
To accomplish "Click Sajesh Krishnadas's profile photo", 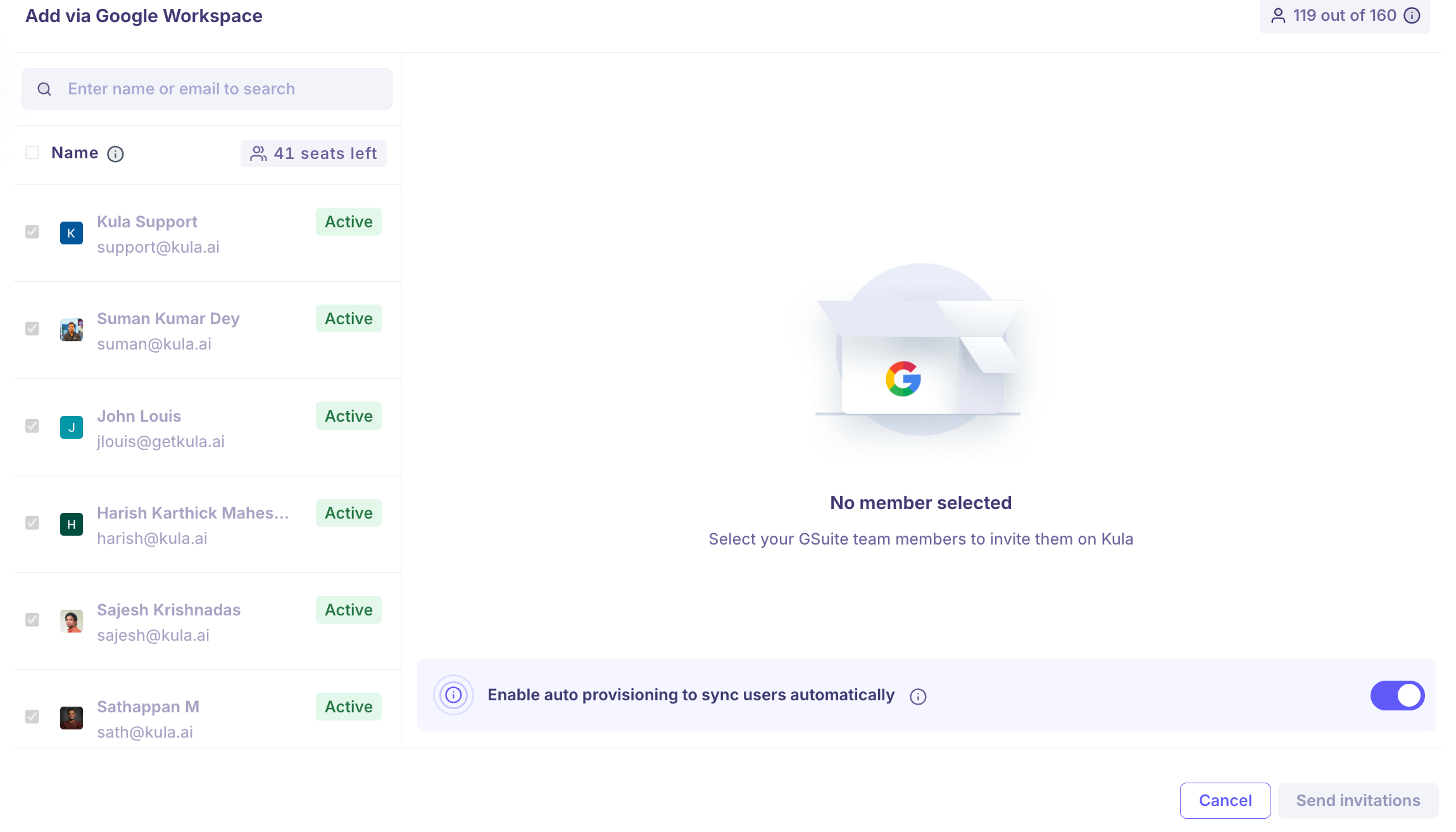I will [72, 621].
